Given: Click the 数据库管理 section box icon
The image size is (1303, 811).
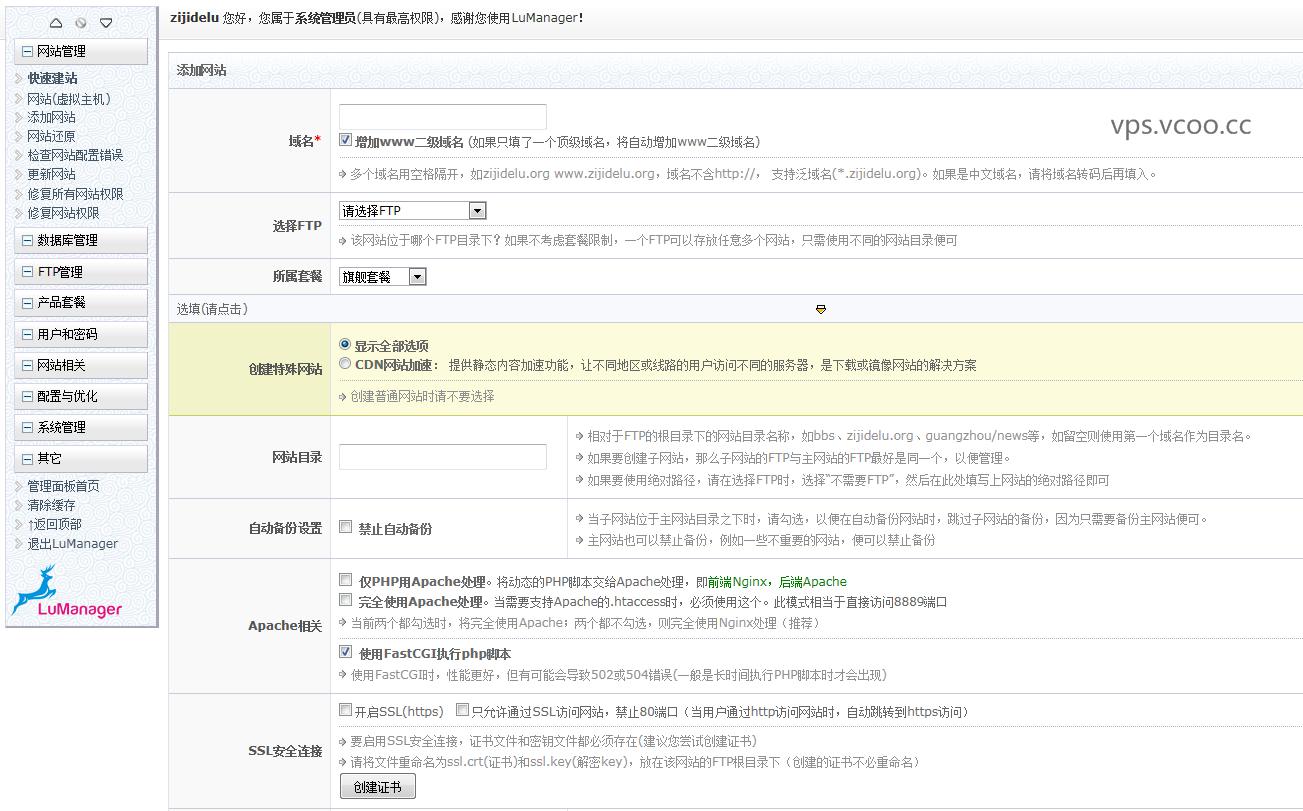Looking at the screenshot, I should tap(28, 240).
